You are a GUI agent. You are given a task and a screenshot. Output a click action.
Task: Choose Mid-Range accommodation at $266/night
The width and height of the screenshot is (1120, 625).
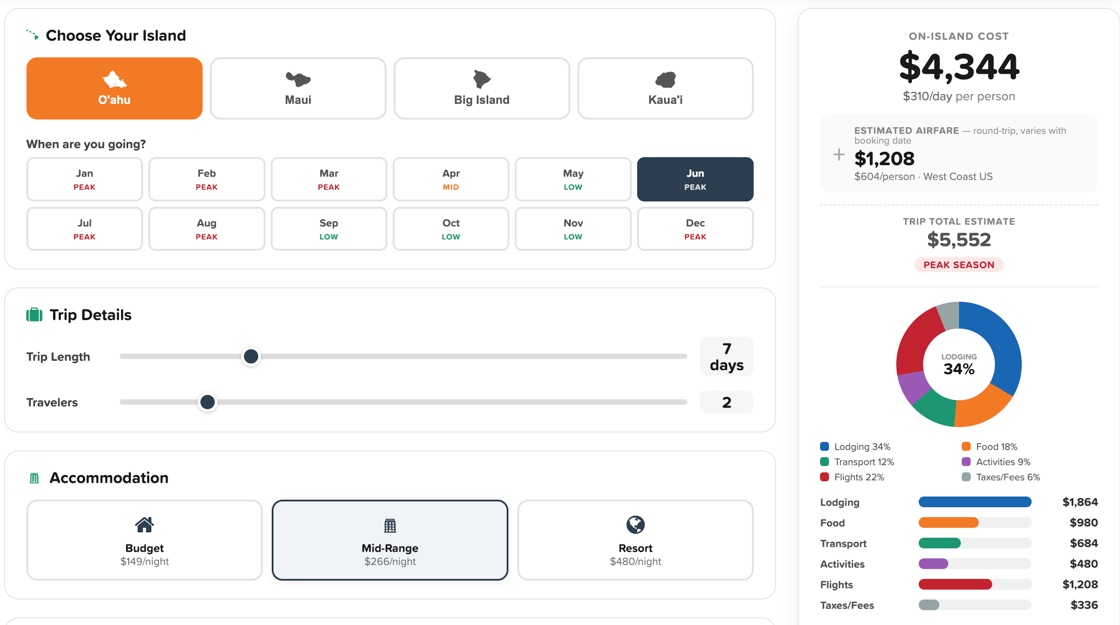(x=390, y=540)
